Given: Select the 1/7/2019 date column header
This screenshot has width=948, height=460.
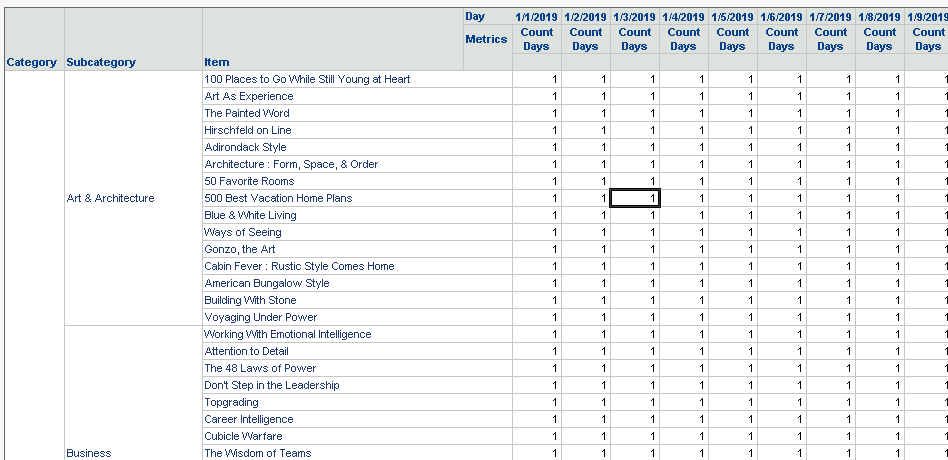Looking at the screenshot, I should pos(830,17).
